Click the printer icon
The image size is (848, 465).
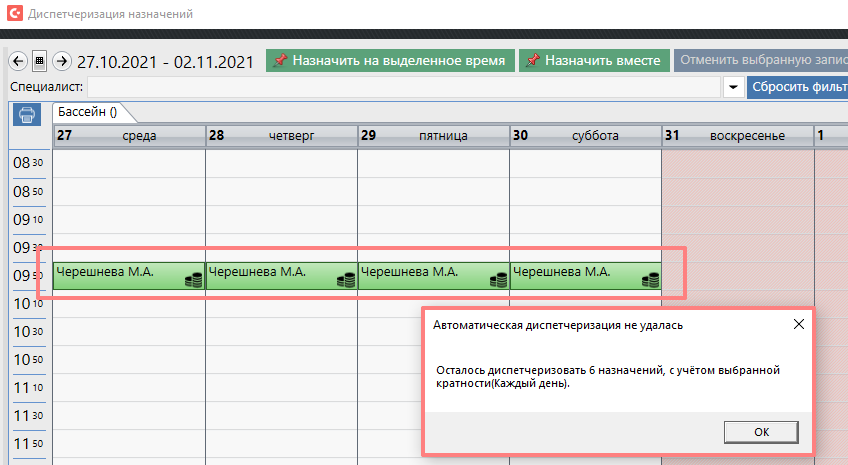click(26, 115)
